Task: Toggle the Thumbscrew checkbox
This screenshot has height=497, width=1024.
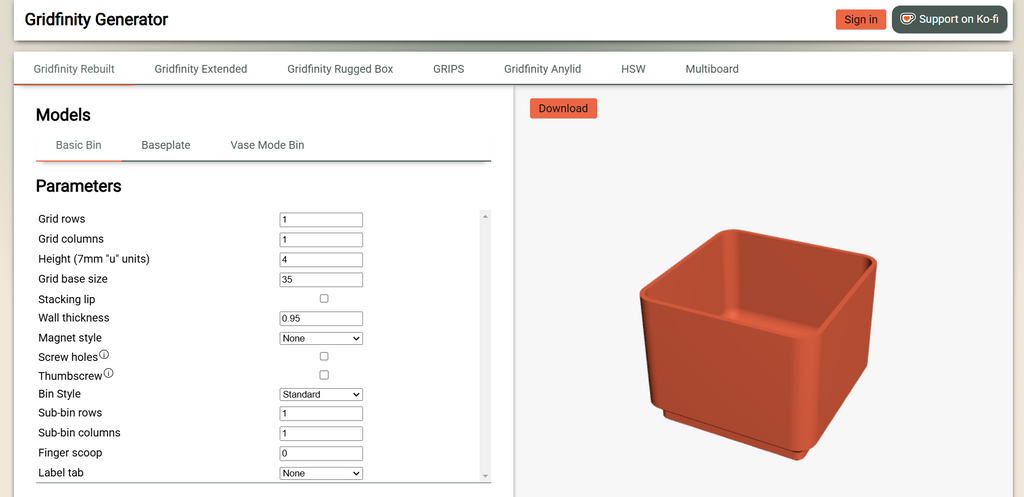Action: pyautogui.click(x=324, y=375)
